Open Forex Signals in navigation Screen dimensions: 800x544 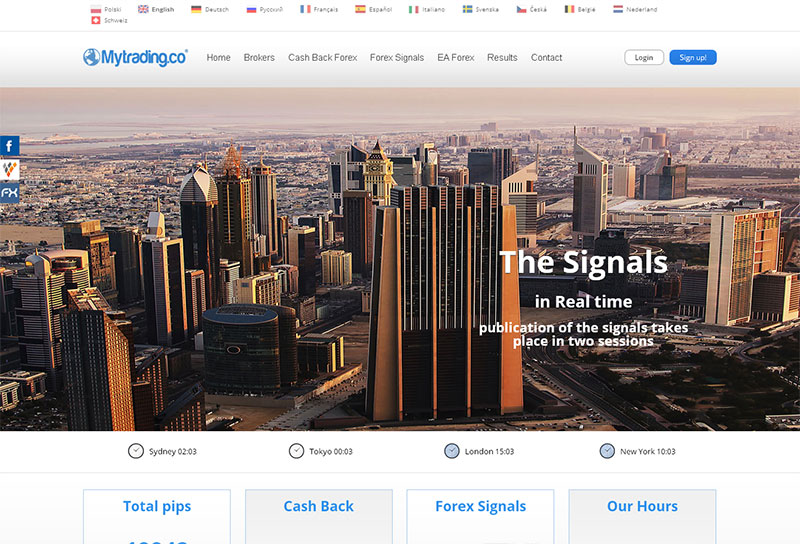click(x=397, y=58)
